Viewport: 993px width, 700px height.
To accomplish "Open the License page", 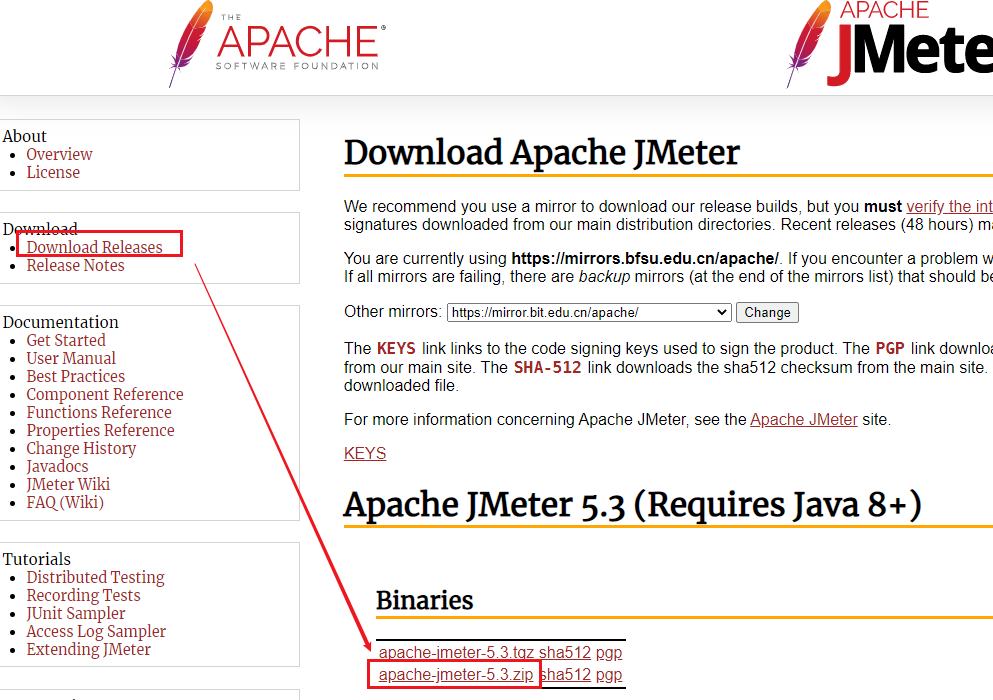I will (53, 172).
